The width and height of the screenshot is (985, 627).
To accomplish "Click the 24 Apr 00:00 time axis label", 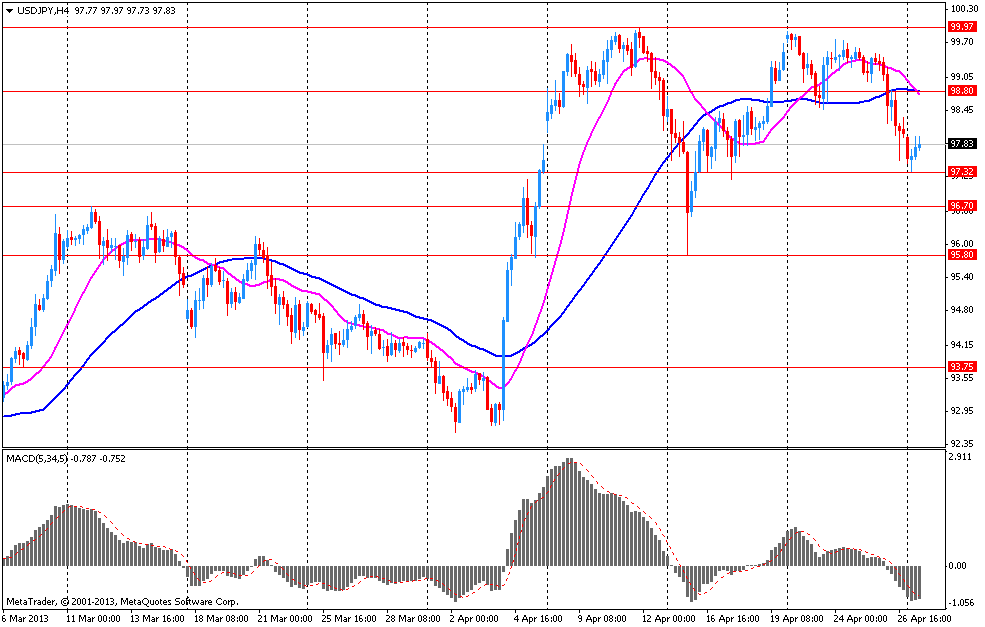I will [x=861, y=619].
